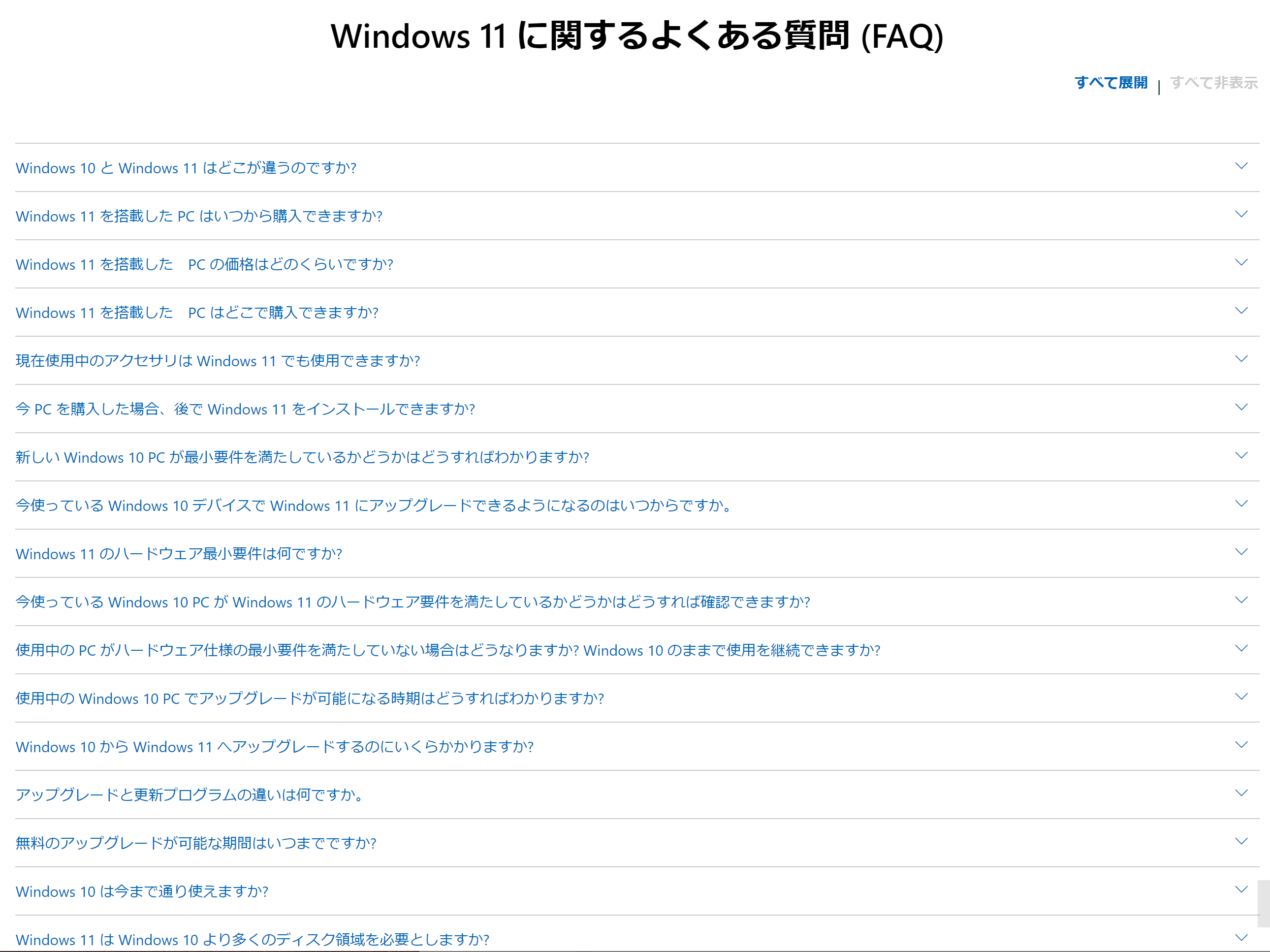Click the すべて展開 link to expand all questions
The image size is (1270, 952).
(x=1111, y=83)
